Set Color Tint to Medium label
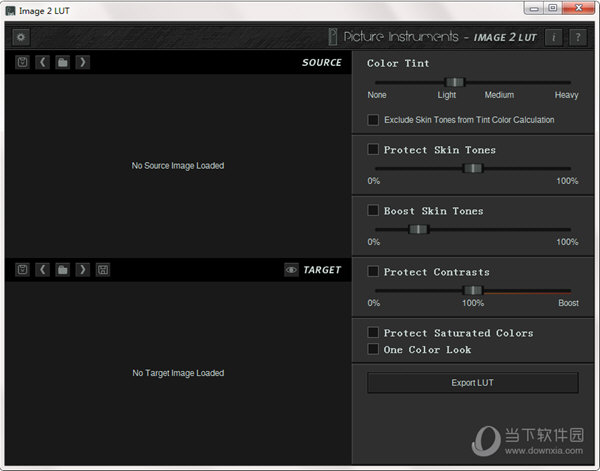 pyautogui.click(x=499, y=95)
